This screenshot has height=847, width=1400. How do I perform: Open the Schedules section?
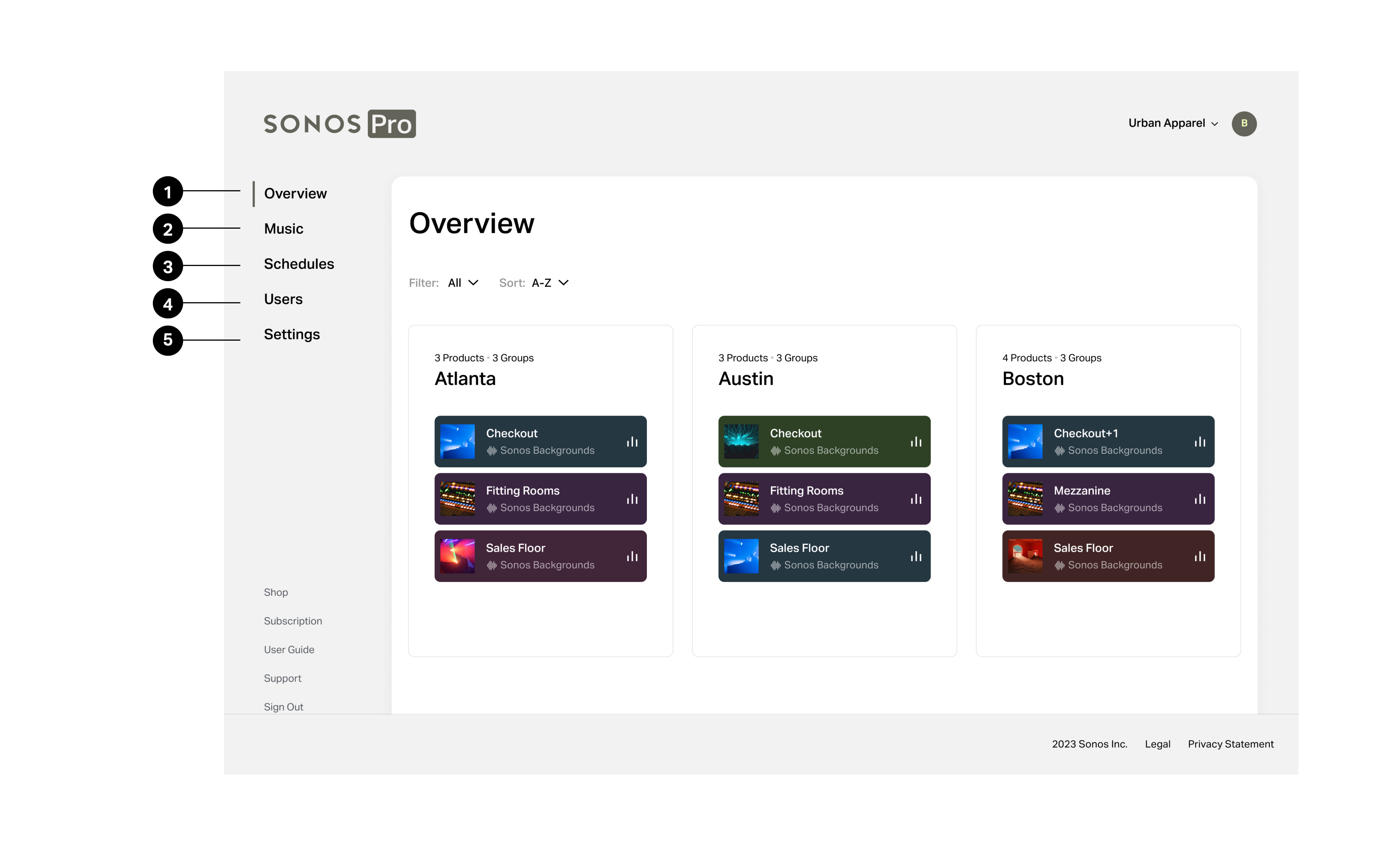point(299,264)
